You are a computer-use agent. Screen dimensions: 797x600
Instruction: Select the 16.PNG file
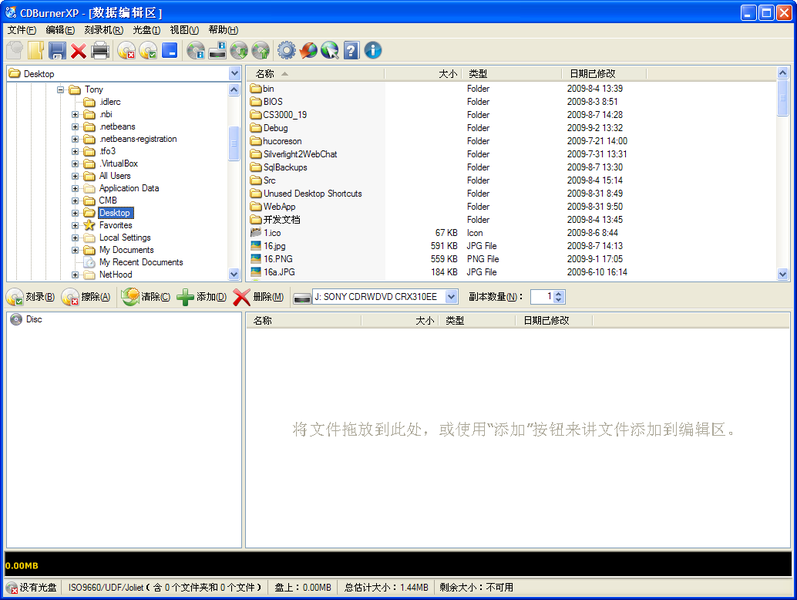278,259
